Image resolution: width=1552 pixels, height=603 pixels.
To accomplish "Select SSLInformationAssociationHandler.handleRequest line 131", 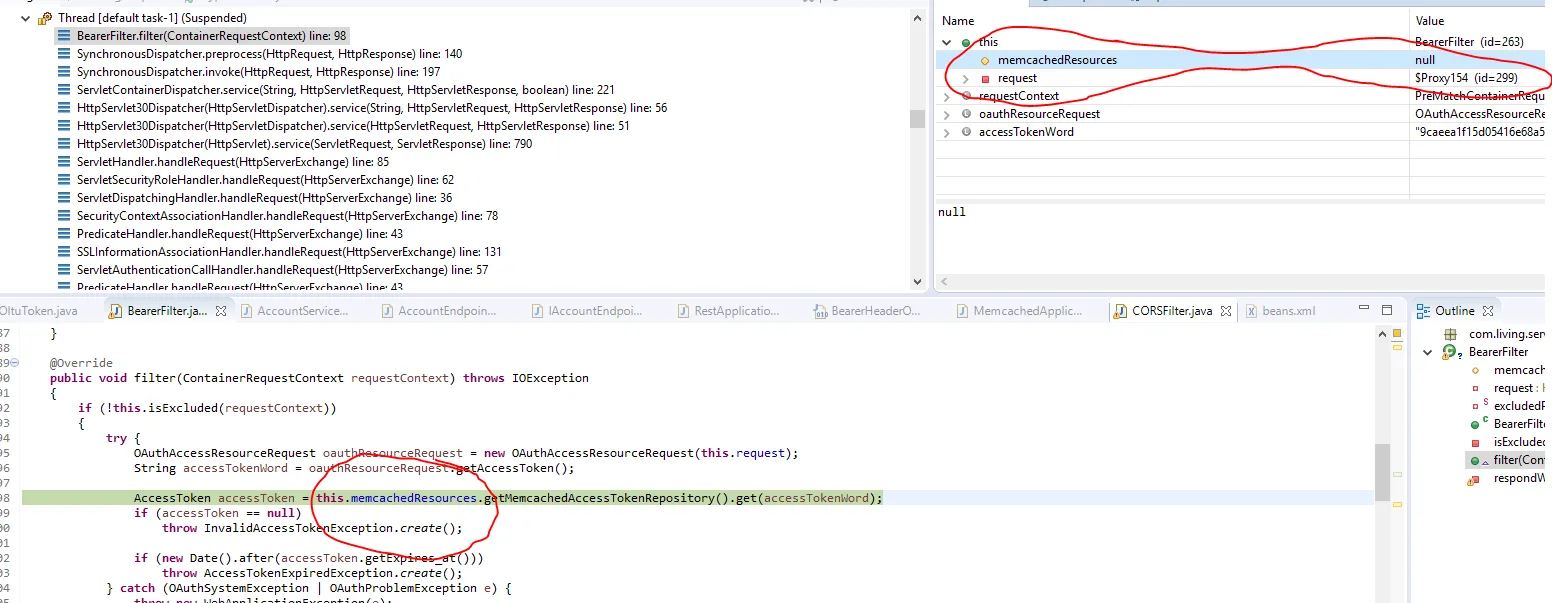I will coord(289,252).
